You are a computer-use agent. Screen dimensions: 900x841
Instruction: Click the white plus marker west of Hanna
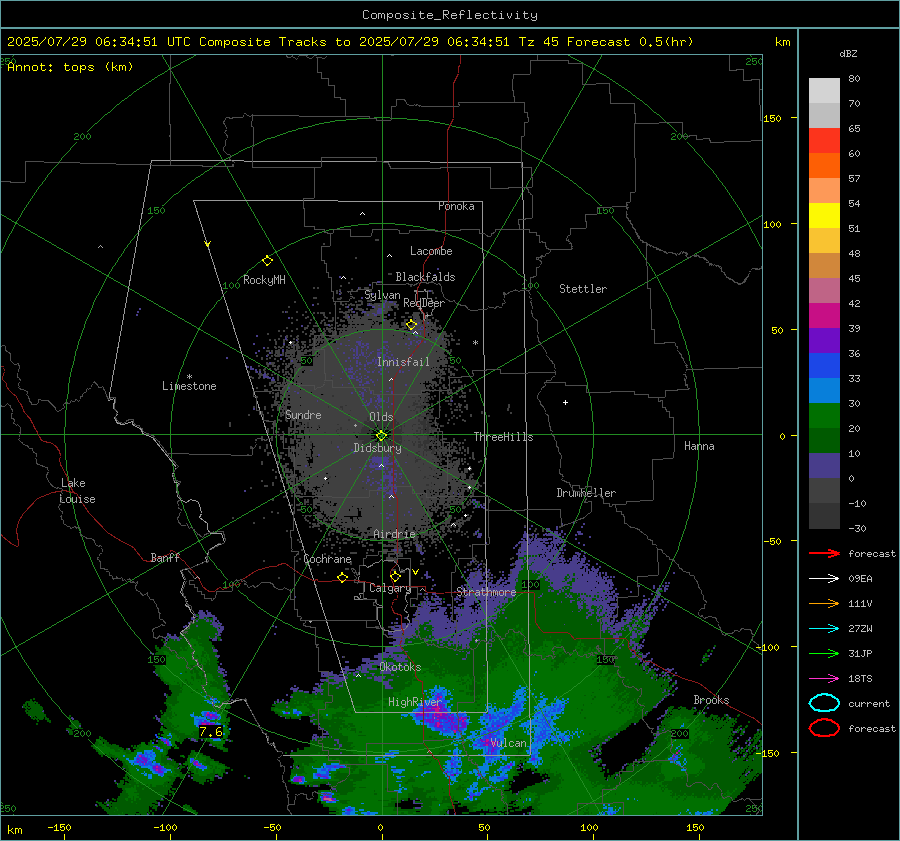565,402
